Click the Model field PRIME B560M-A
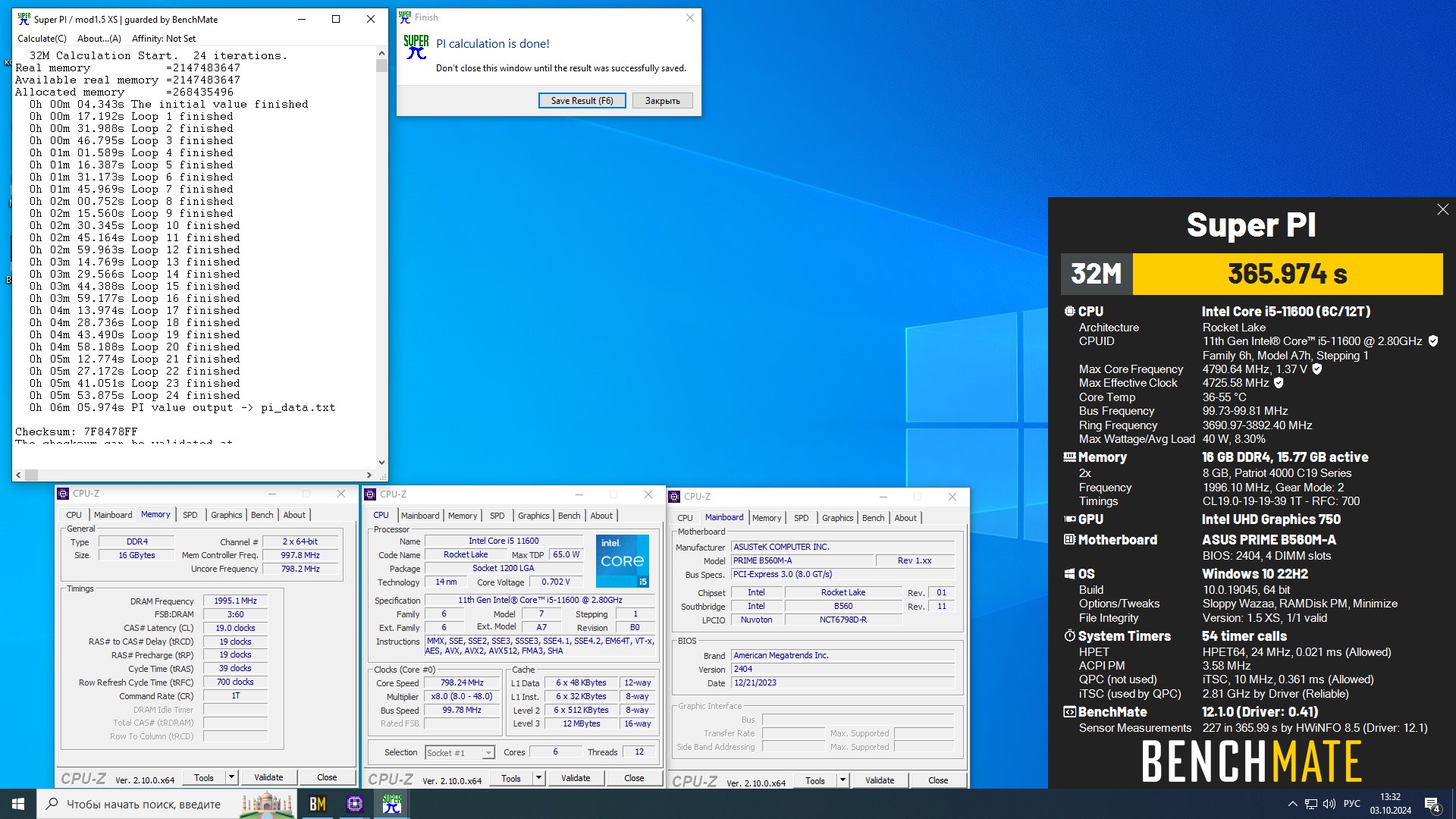The width and height of the screenshot is (1456, 819). (802, 561)
